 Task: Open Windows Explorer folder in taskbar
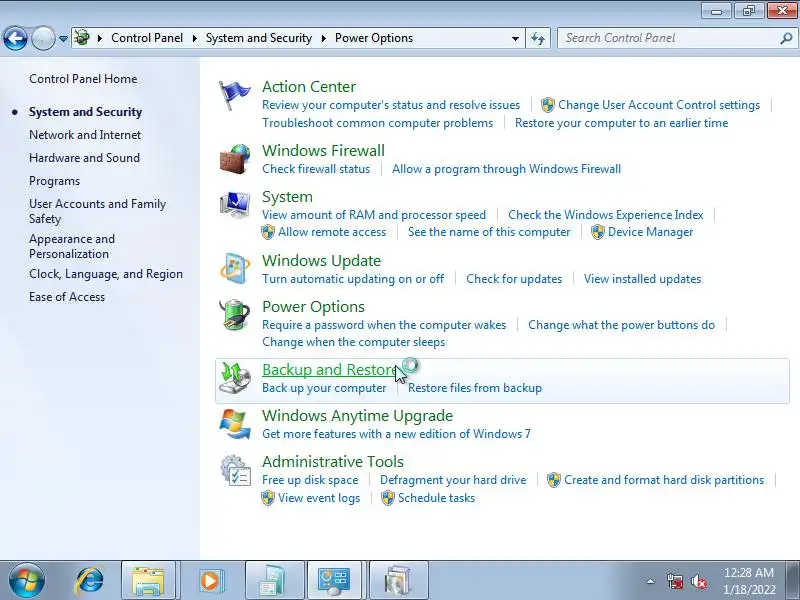tap(148, 581)
